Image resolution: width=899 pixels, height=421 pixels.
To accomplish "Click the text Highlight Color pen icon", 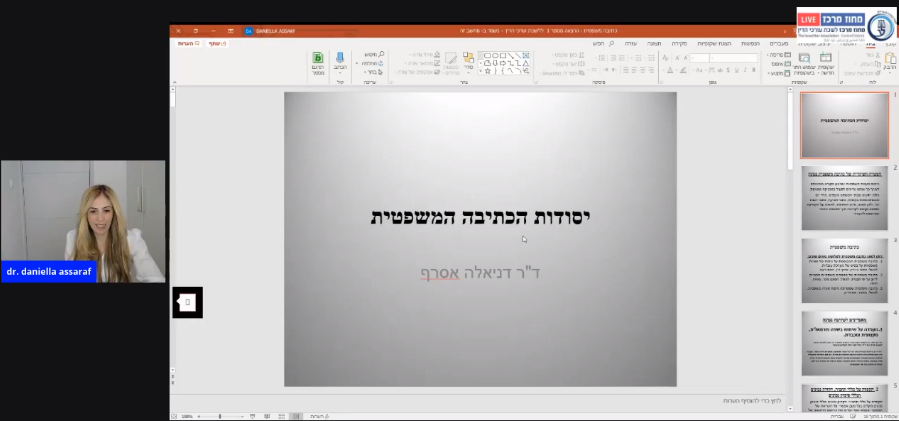I will [683, 70].
